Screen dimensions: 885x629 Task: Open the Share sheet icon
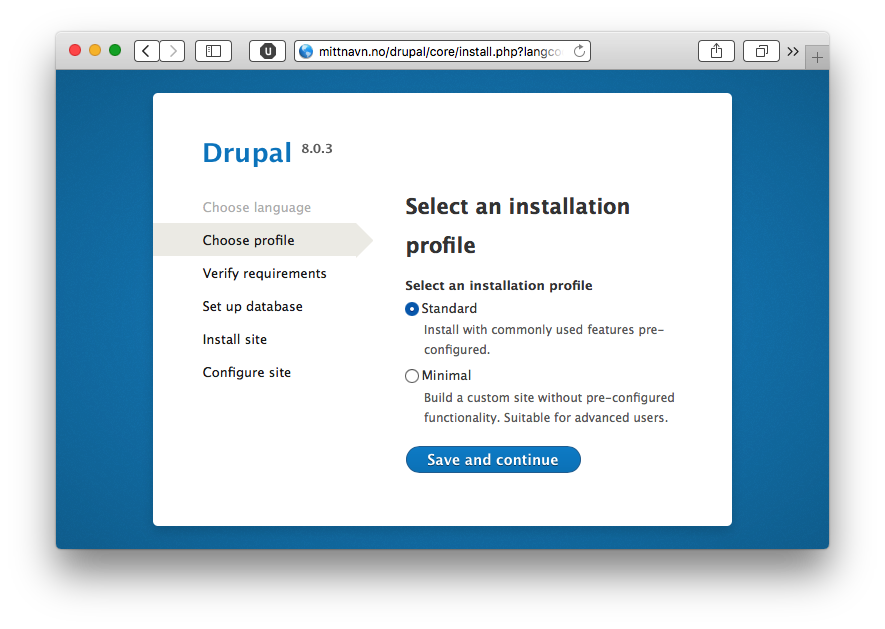[716, 51]
